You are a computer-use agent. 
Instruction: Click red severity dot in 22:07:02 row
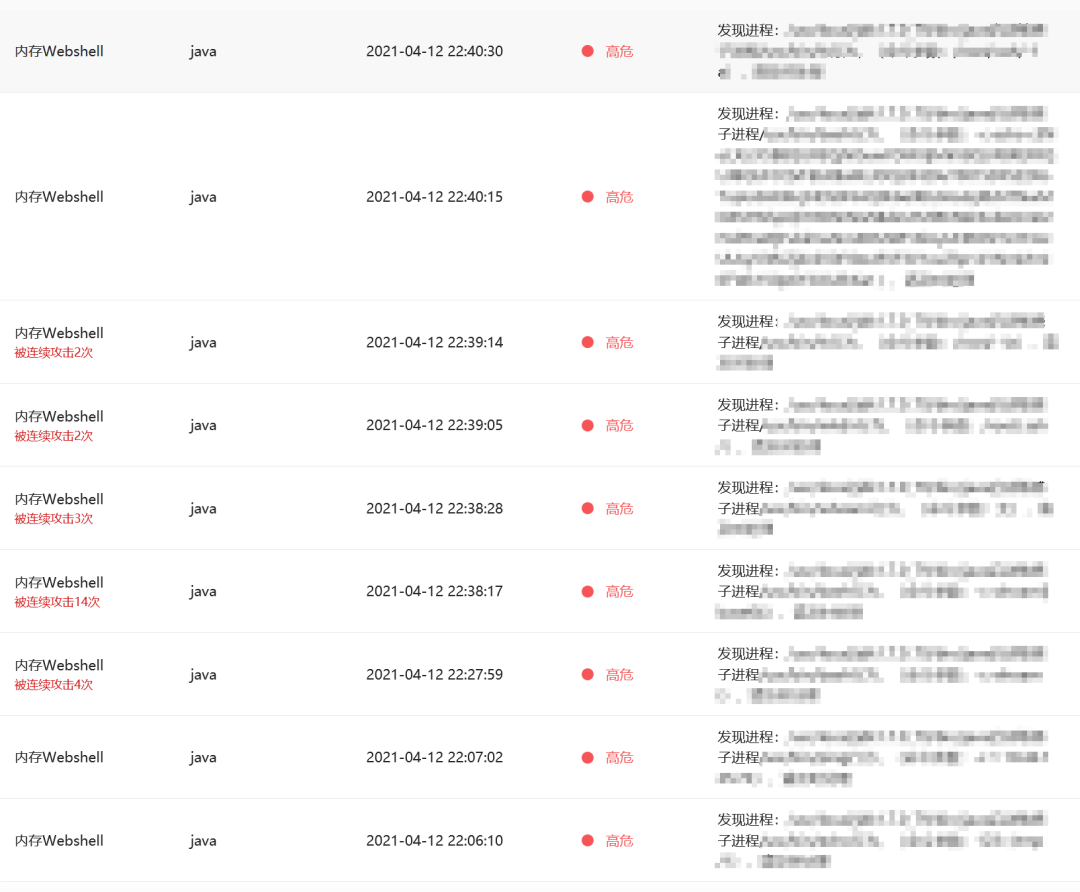point(588,758)
